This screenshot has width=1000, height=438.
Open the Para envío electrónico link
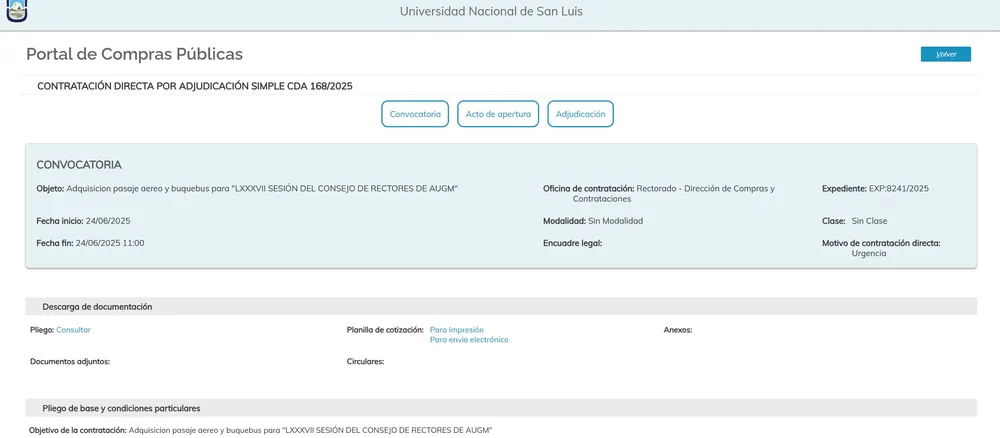click(469, 340)
